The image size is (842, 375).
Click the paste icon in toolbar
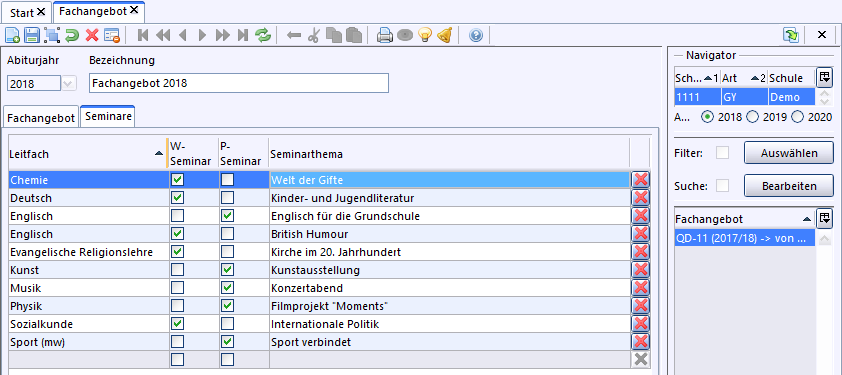354,35
